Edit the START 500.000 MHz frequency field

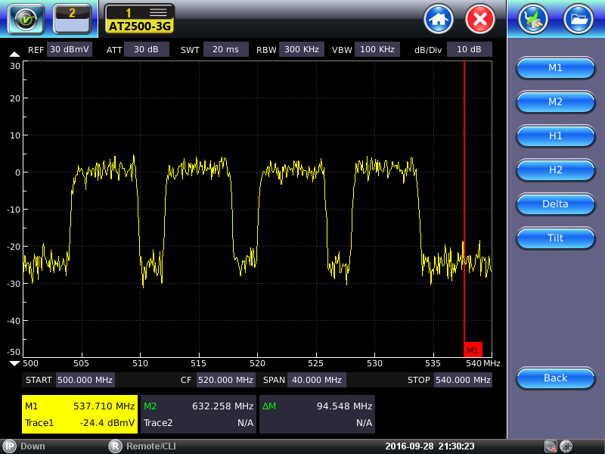(84, 380)
